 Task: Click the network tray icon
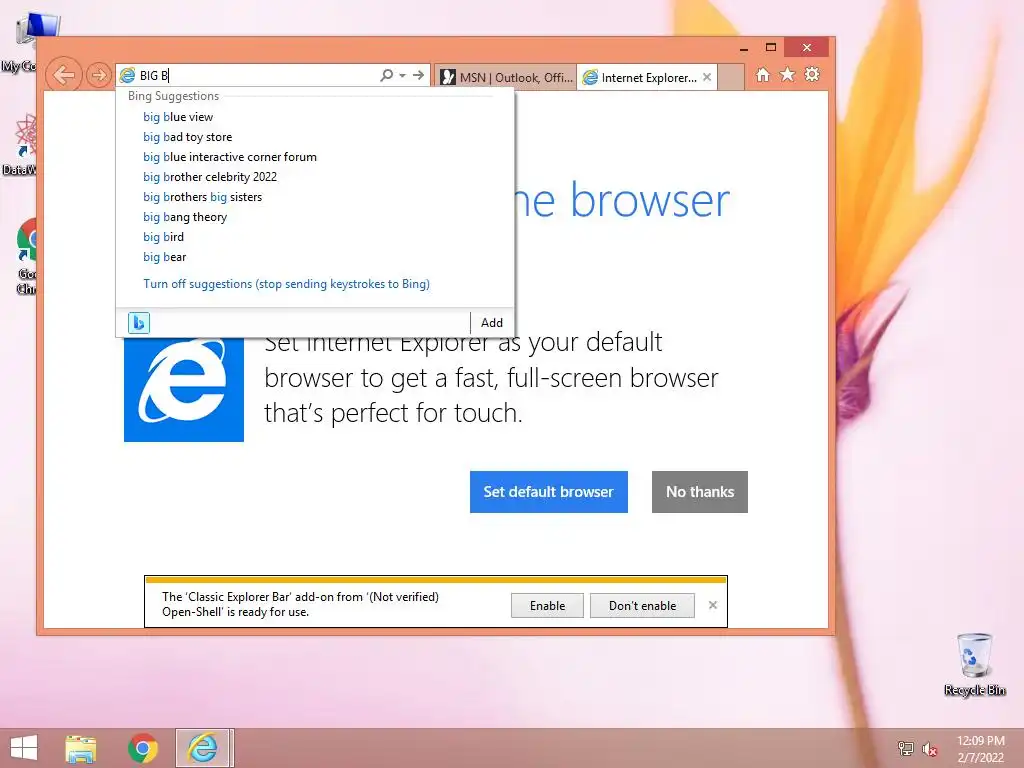(905, 749)
